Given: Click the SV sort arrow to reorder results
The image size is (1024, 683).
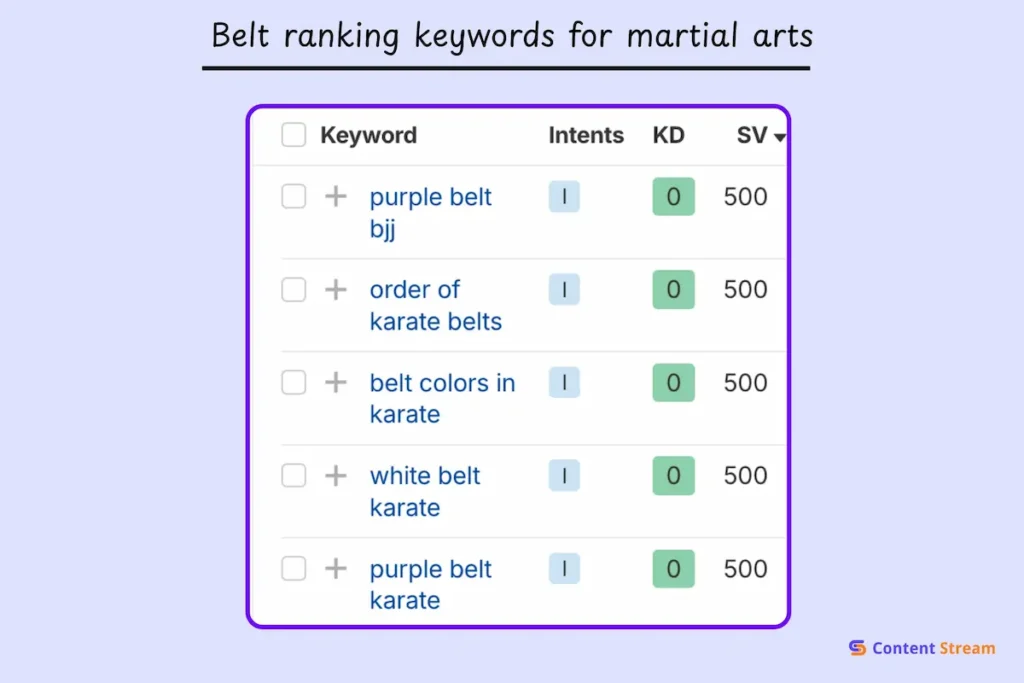Looking at the screenshot, I should pos(778,138).
